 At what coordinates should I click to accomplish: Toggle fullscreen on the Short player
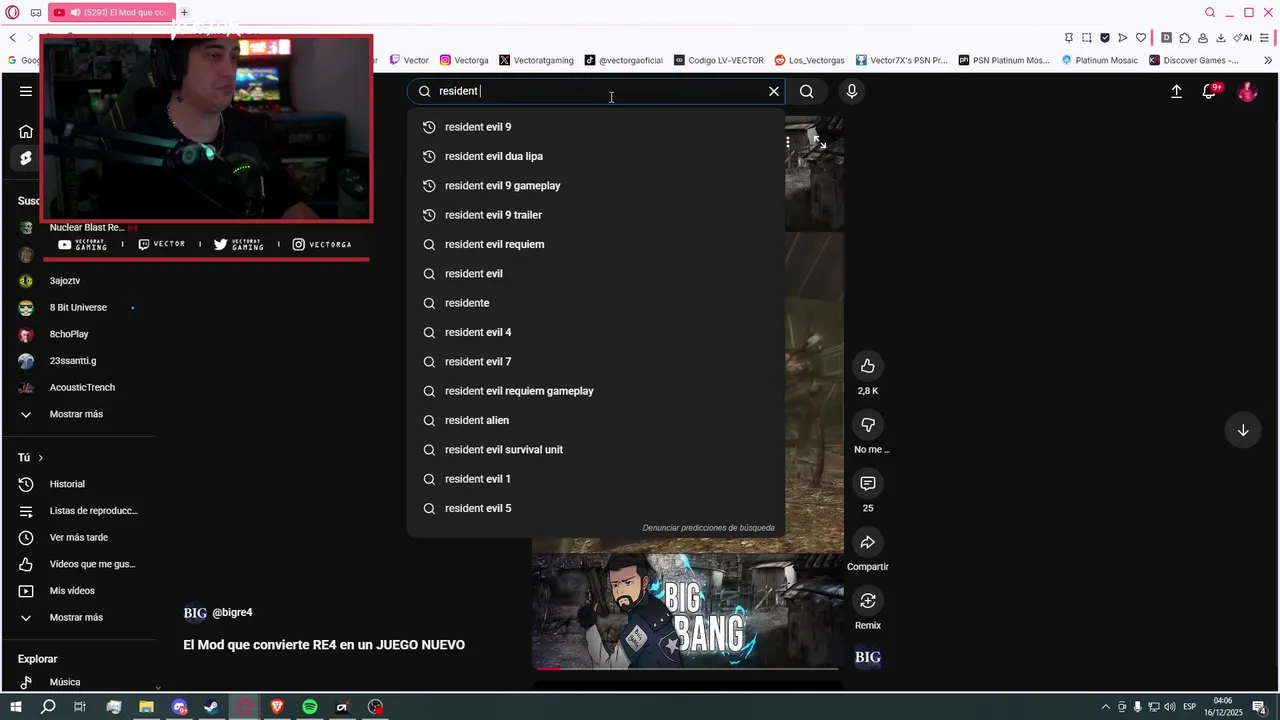coord(819,143)
